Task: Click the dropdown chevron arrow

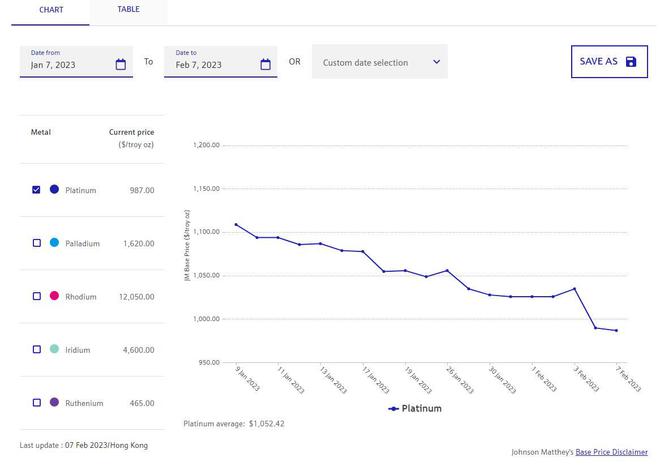Action: 436,62
